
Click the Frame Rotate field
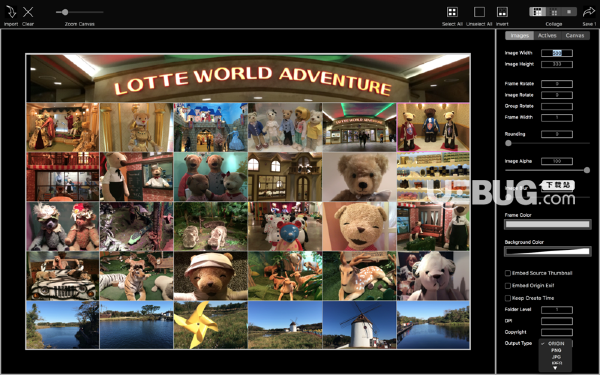point(557,84)
